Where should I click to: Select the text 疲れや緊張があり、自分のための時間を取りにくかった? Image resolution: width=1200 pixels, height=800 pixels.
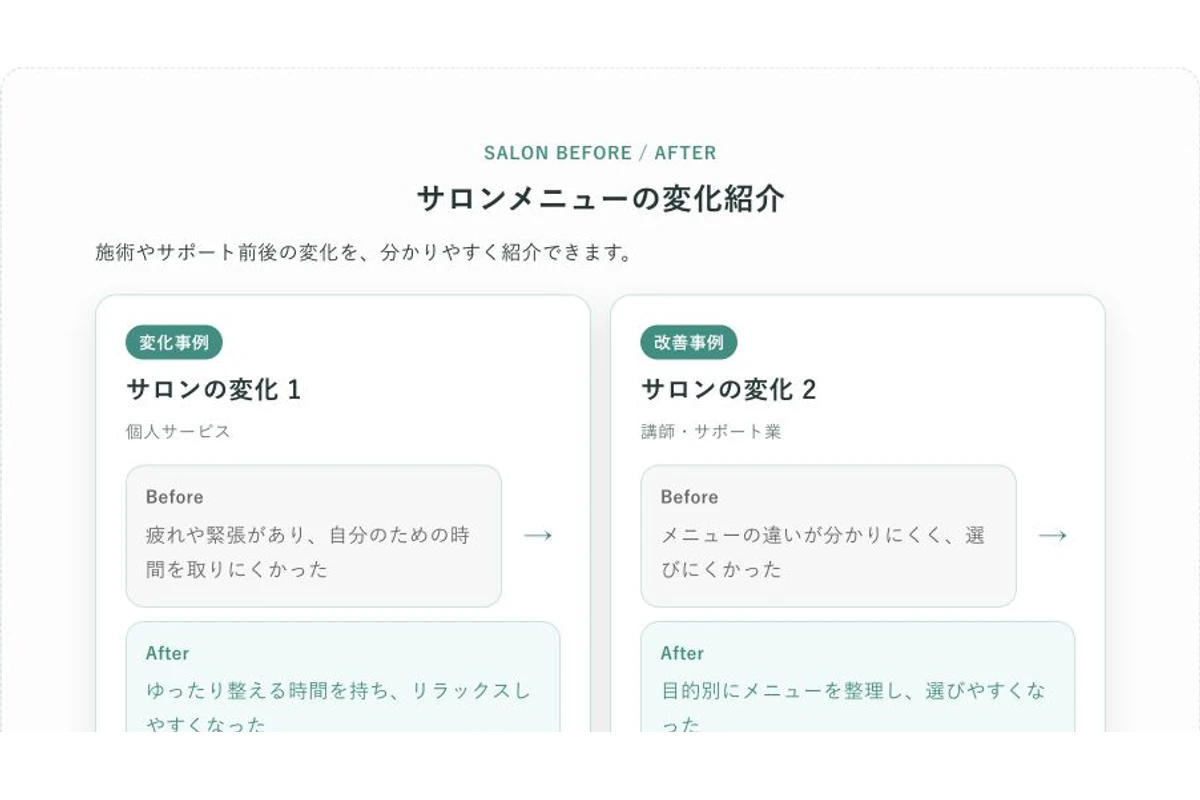click(x=308, y=552)
